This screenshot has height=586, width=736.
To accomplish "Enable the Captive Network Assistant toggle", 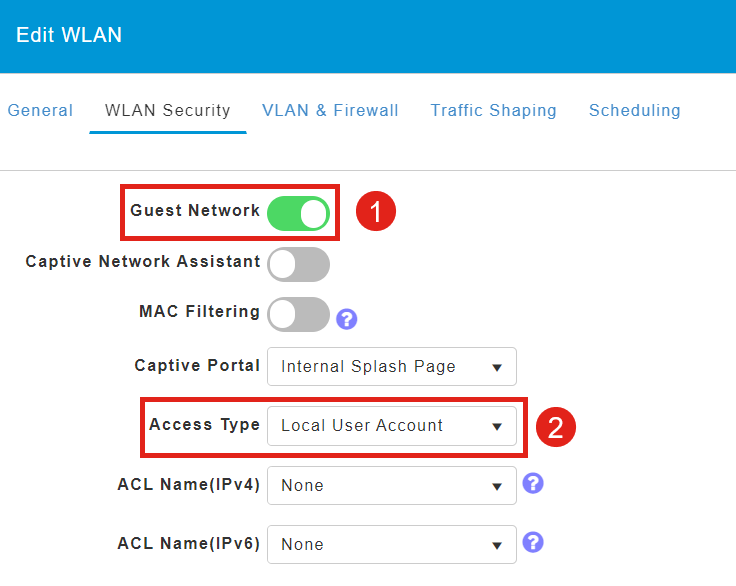I will pos(299,264).
